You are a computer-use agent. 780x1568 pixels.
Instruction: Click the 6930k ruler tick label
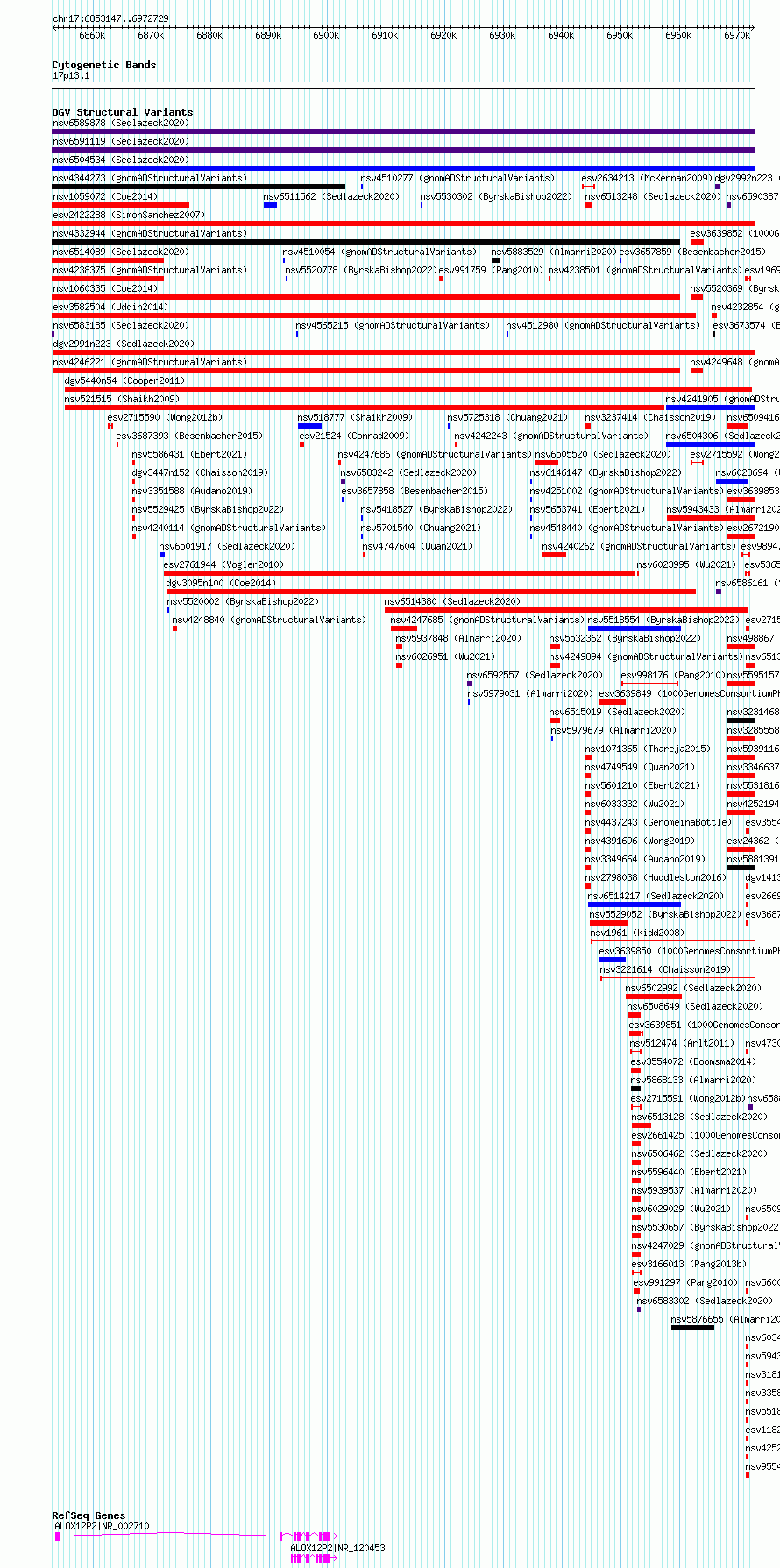[x=502, y=35]
